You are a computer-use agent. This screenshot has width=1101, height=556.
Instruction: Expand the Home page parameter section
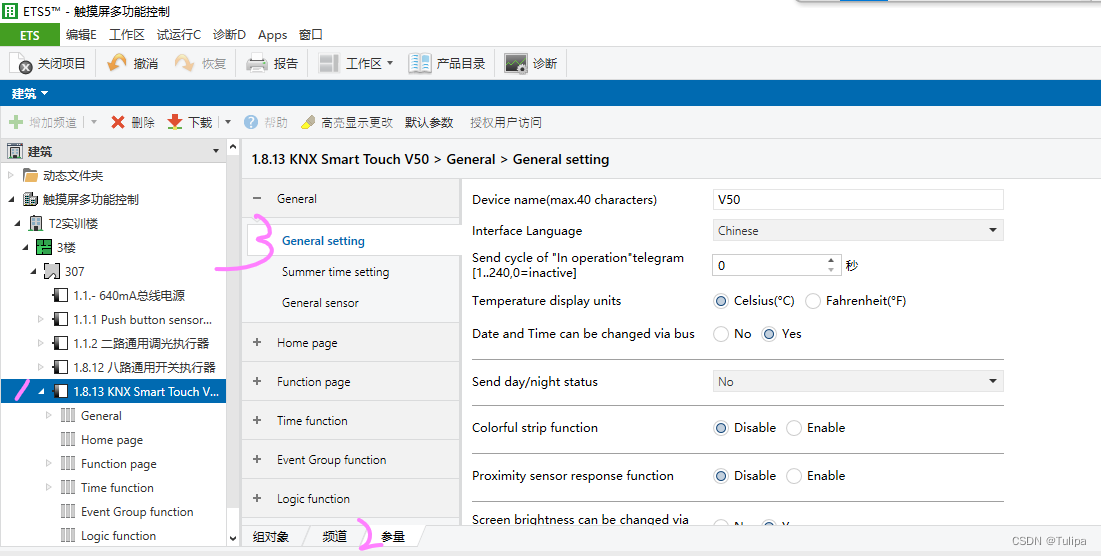point(257,343)
